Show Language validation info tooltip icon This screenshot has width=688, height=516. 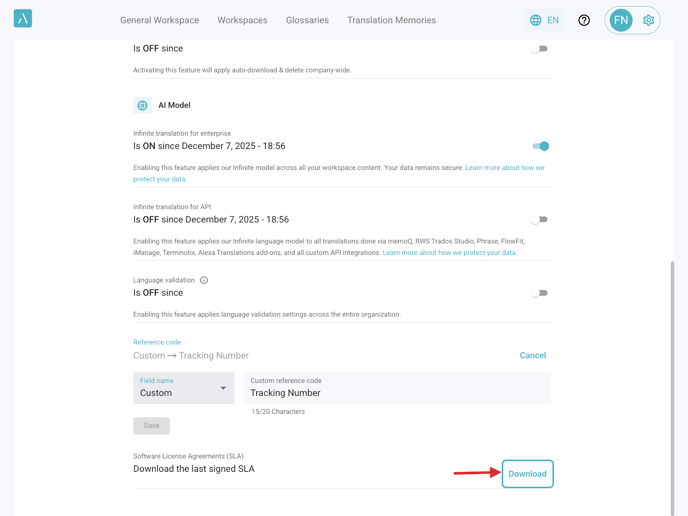(204, 280)
